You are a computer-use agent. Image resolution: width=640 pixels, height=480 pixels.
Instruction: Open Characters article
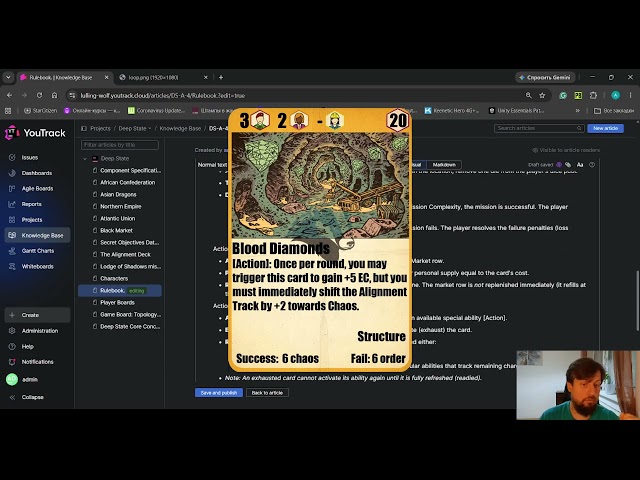(x=114, y=278)
